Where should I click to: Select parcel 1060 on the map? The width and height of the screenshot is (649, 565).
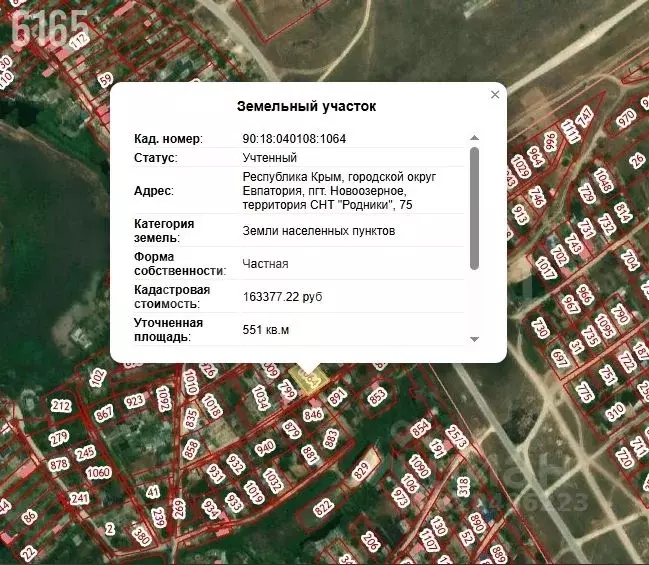[99, 473]
